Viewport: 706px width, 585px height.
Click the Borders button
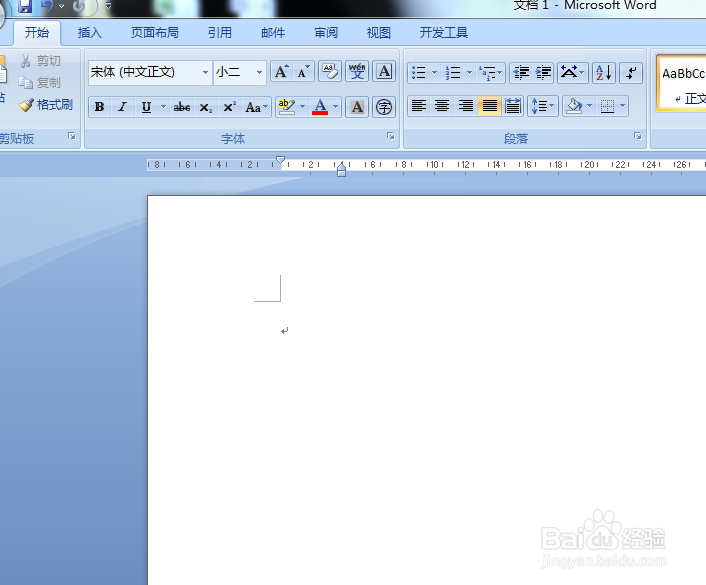(607, 106)
